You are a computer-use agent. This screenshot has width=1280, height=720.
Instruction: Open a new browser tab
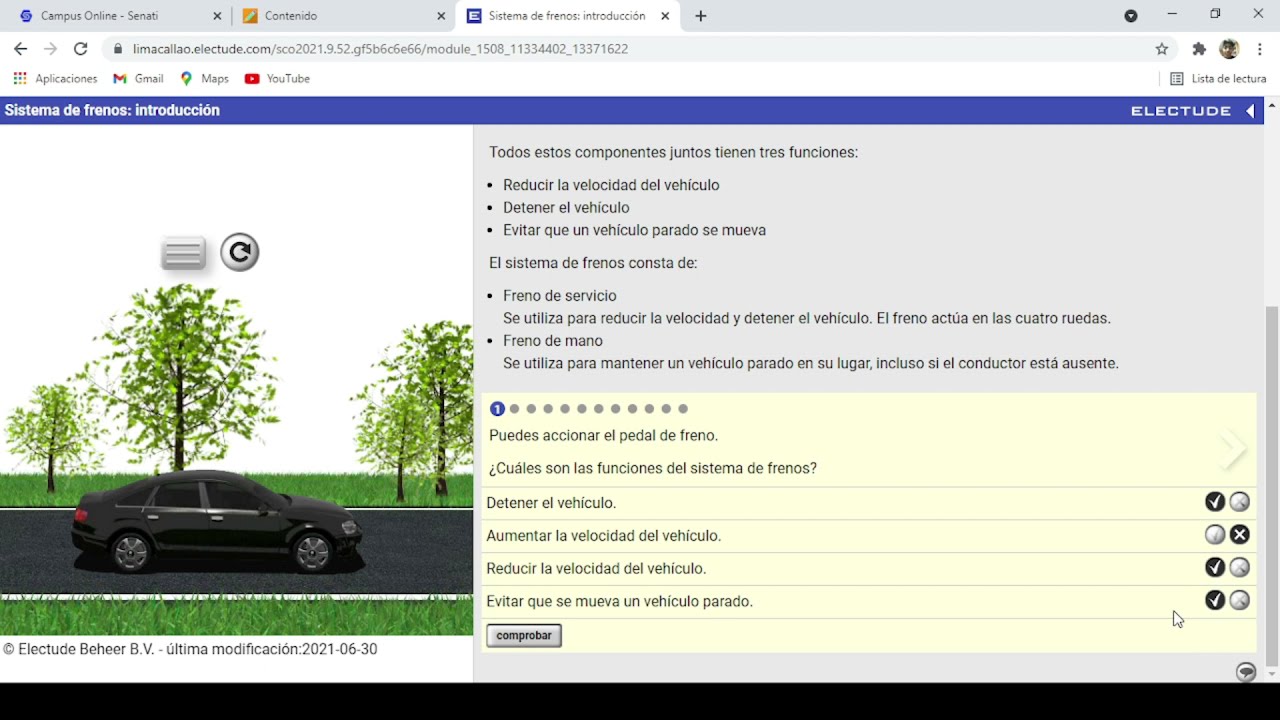tap(700, 16)
